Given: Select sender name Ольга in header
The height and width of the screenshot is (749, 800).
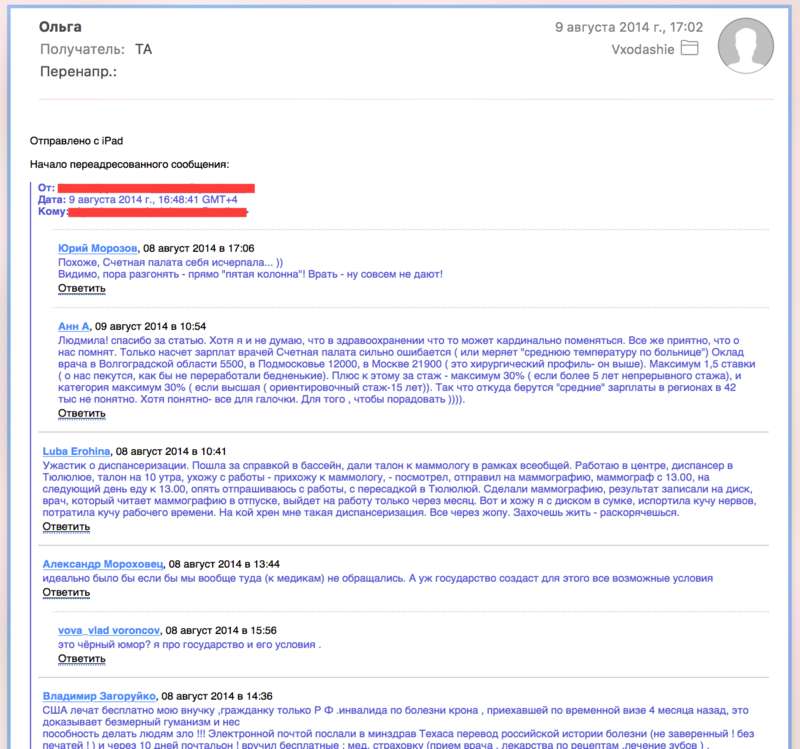Looking at the screenshot, I should pos(60,27).
